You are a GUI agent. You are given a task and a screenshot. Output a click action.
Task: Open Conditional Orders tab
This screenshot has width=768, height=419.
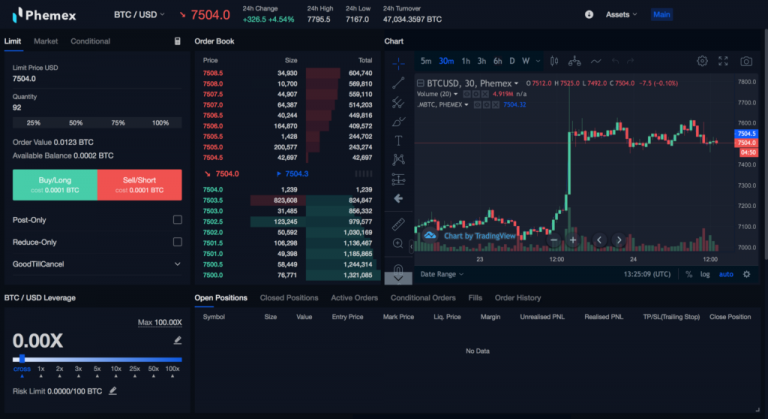(423, 297)
